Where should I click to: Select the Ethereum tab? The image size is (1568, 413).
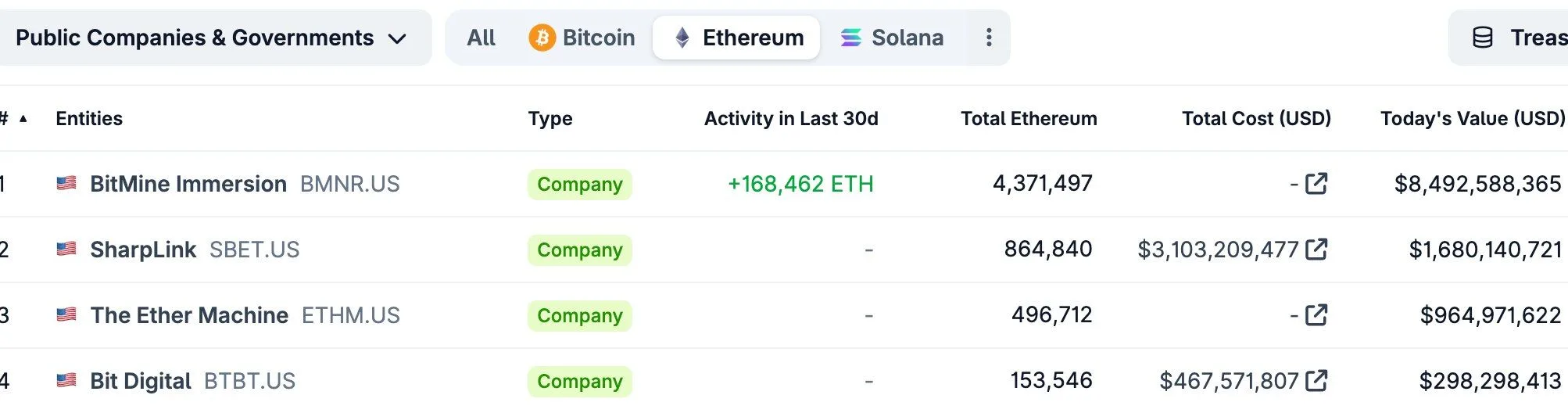737,38
